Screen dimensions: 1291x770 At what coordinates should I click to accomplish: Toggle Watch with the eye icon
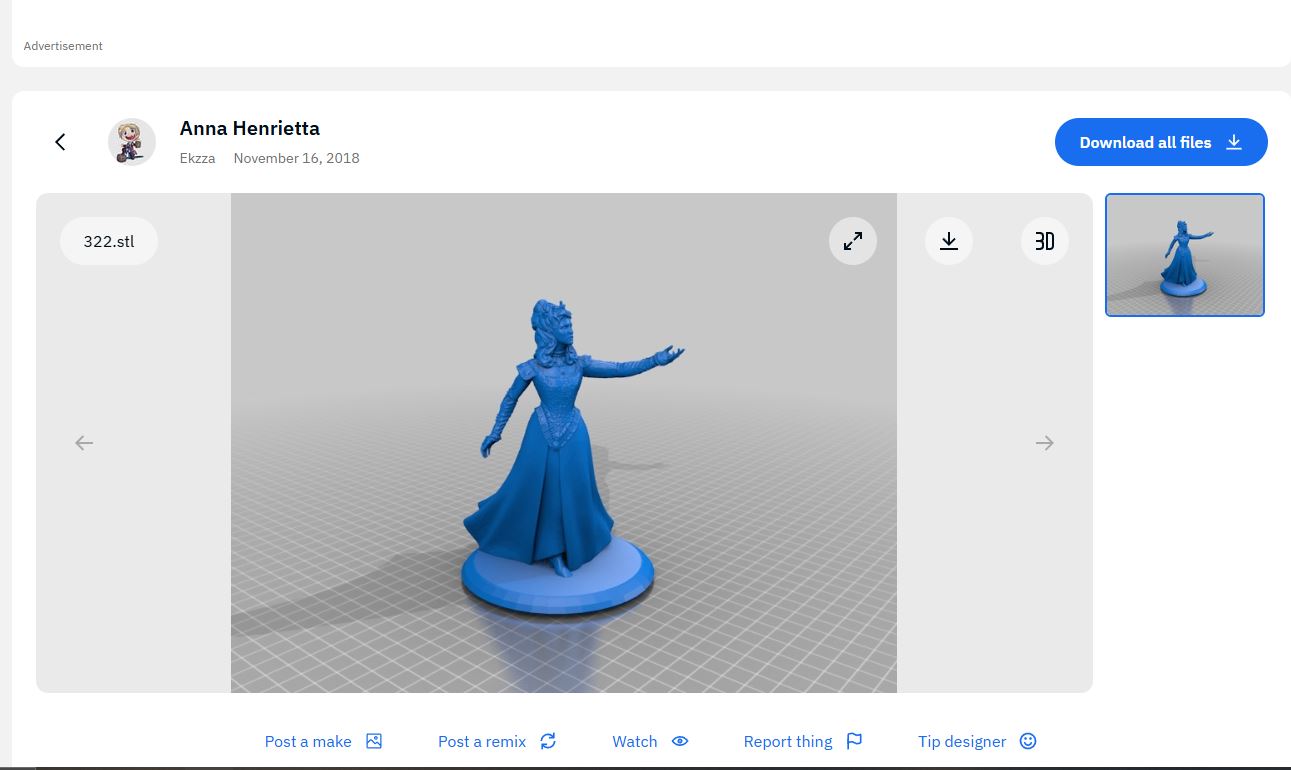(x=680, y=741)
